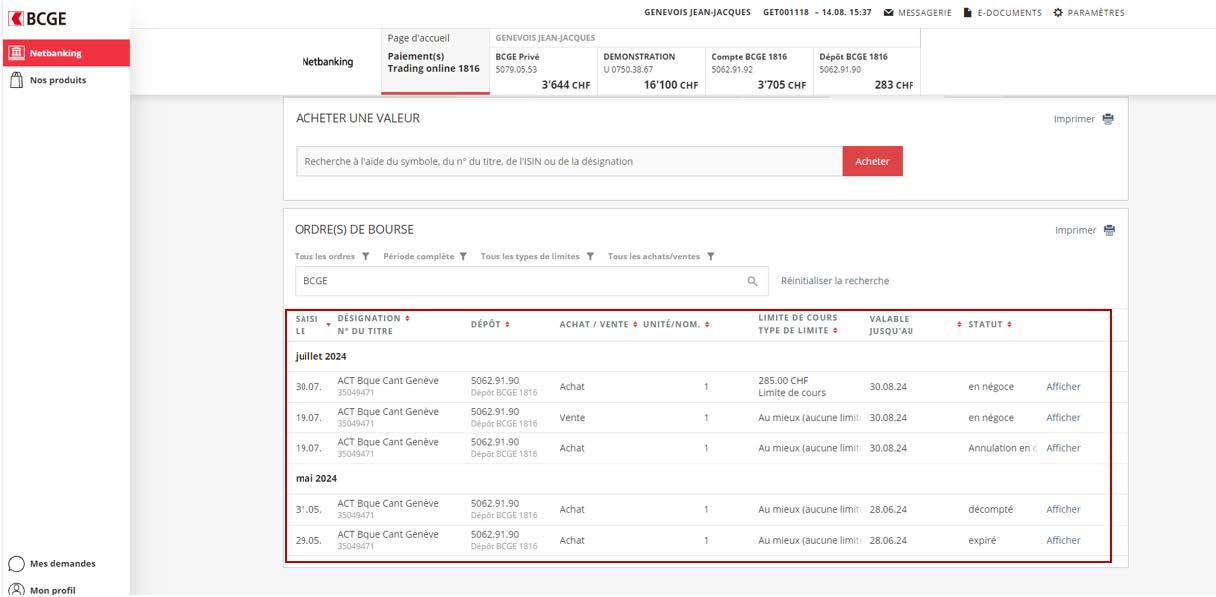Click Afficher for the expiré order
Screen dimensions: 1216x597
[1063, 540]
